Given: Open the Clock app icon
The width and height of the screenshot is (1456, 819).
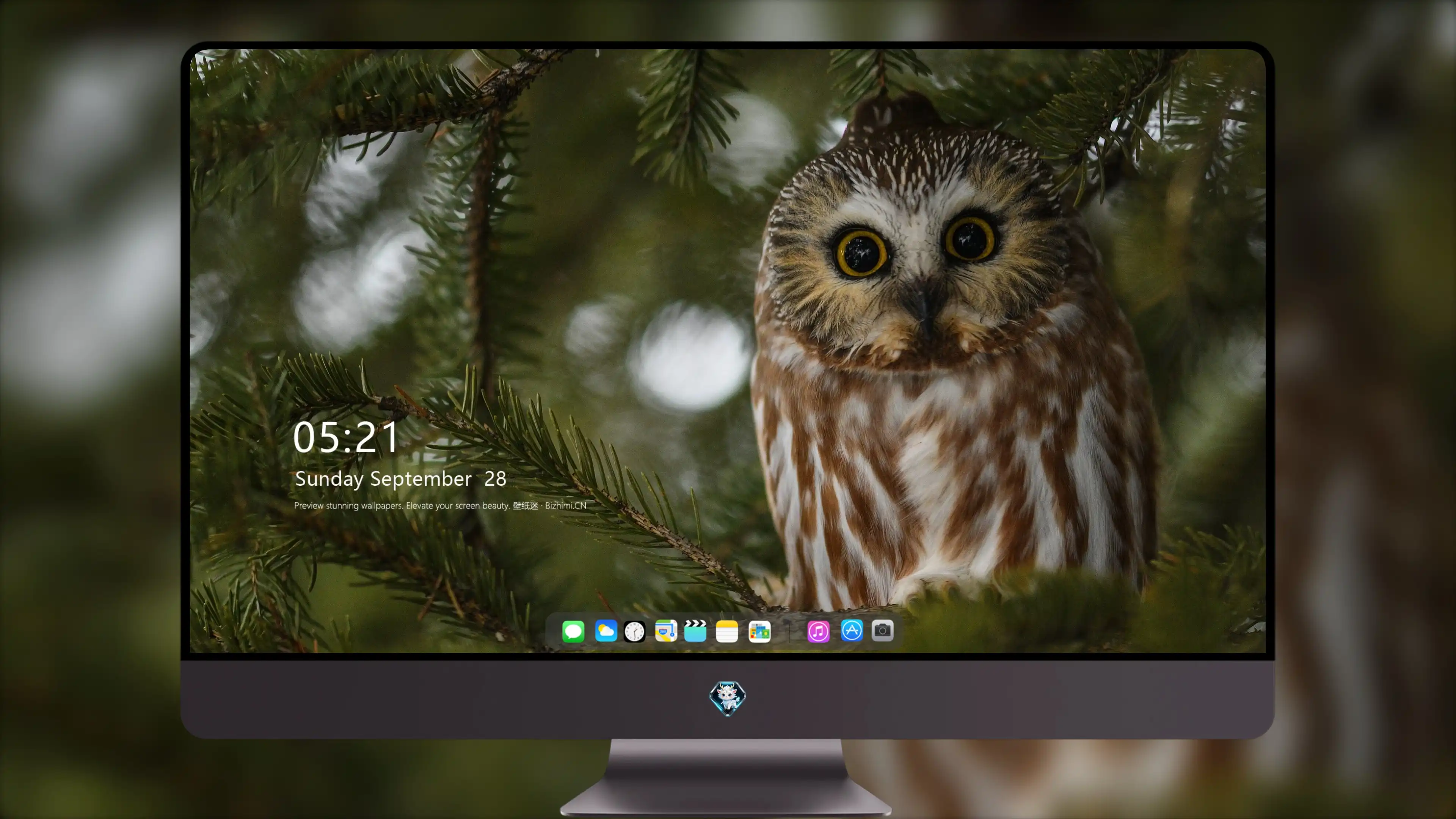Looking at the screenshot, I should coord(634,631).
